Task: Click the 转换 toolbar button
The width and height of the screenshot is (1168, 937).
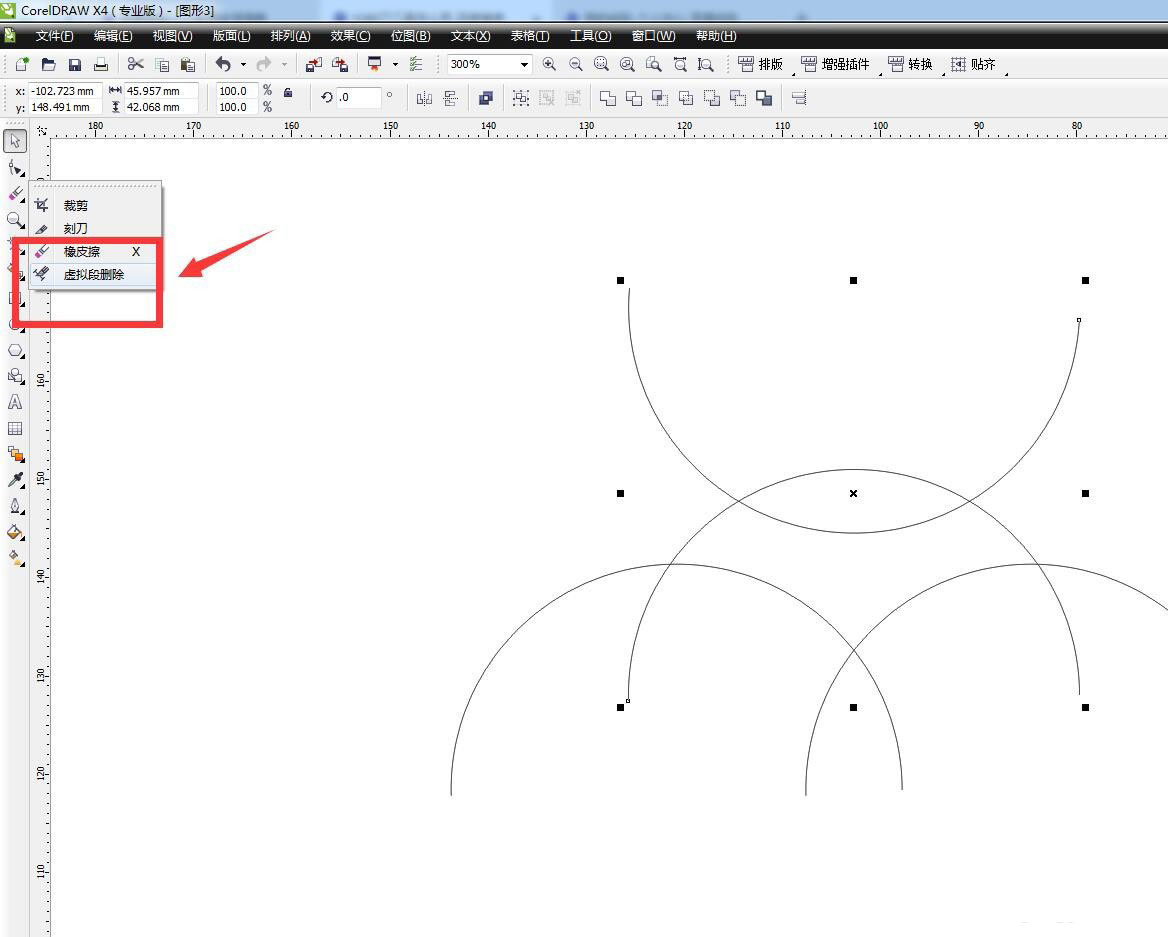Action: click(x=910, y=64)
